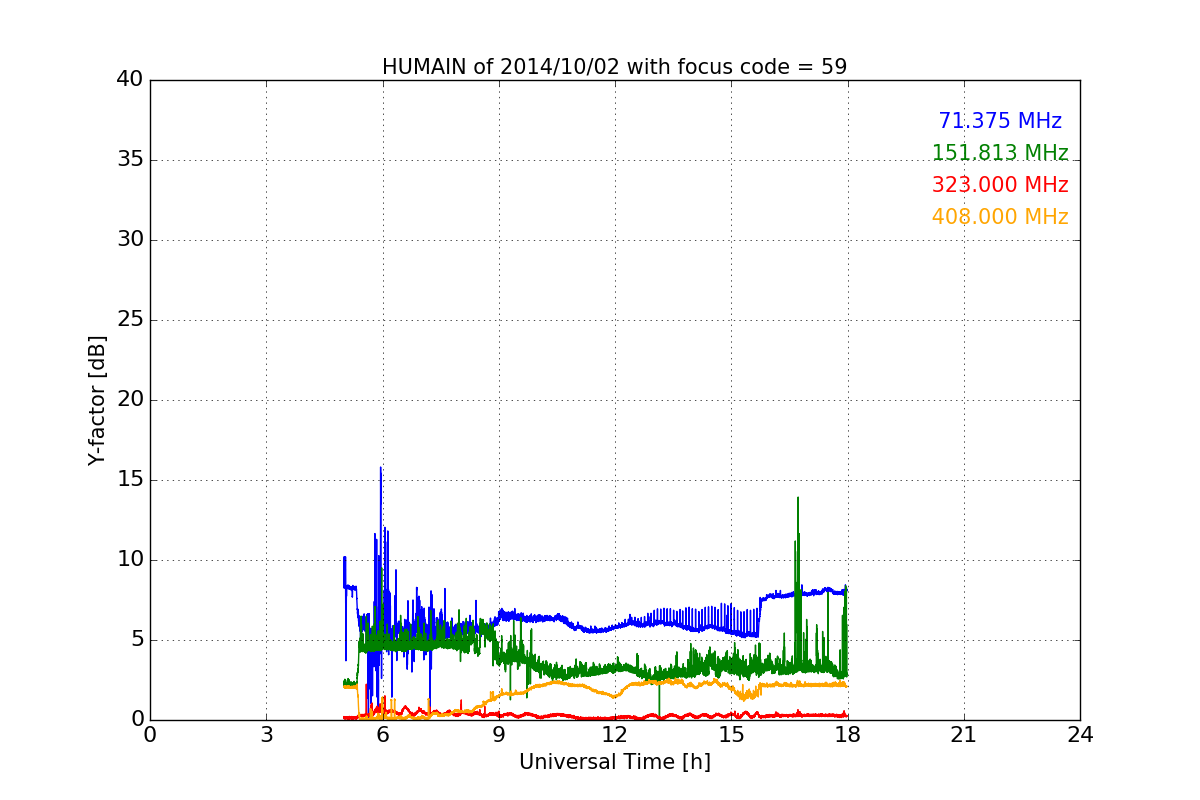Click the 21 tick on the time axis
Screen dimensions: 1200x800
click(964, 735)
